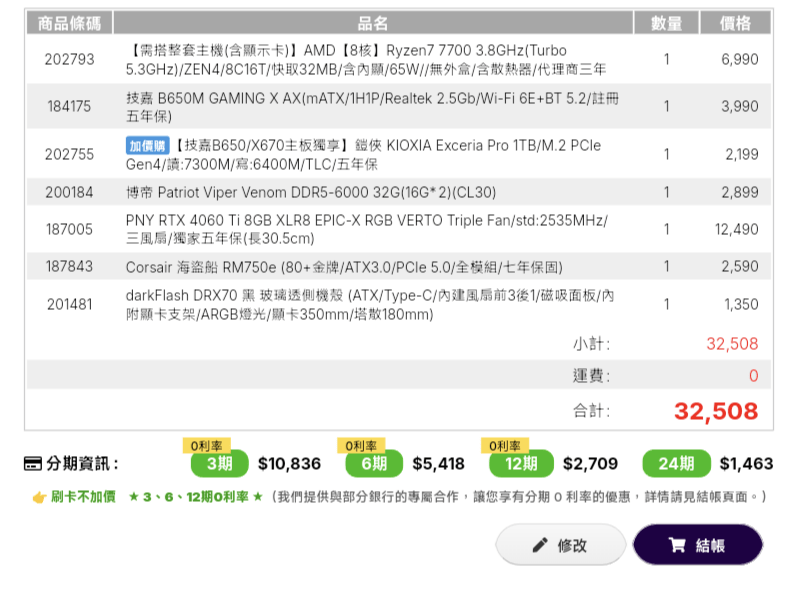Click the price 12,490
Viewport: 798px width, 589px height.
pos(736,230)
